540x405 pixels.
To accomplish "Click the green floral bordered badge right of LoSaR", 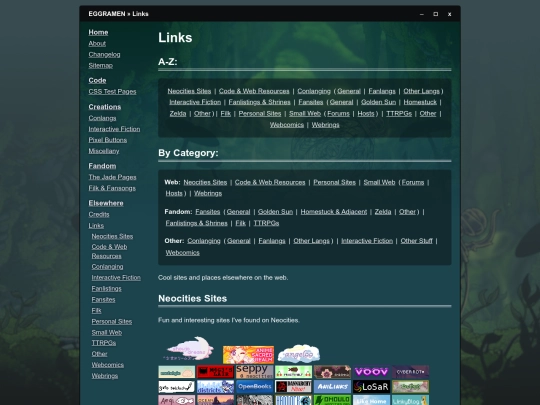I will click(411, 386).
